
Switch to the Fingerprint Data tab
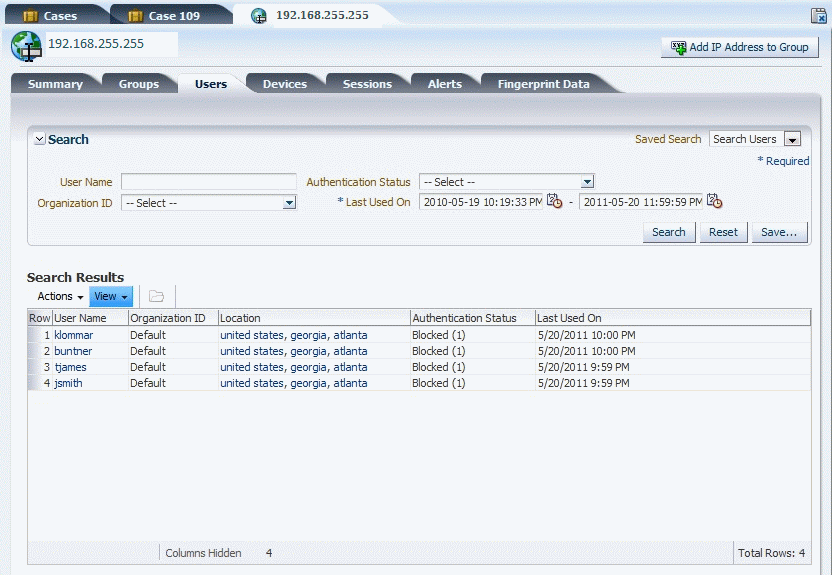coord(543,84)
